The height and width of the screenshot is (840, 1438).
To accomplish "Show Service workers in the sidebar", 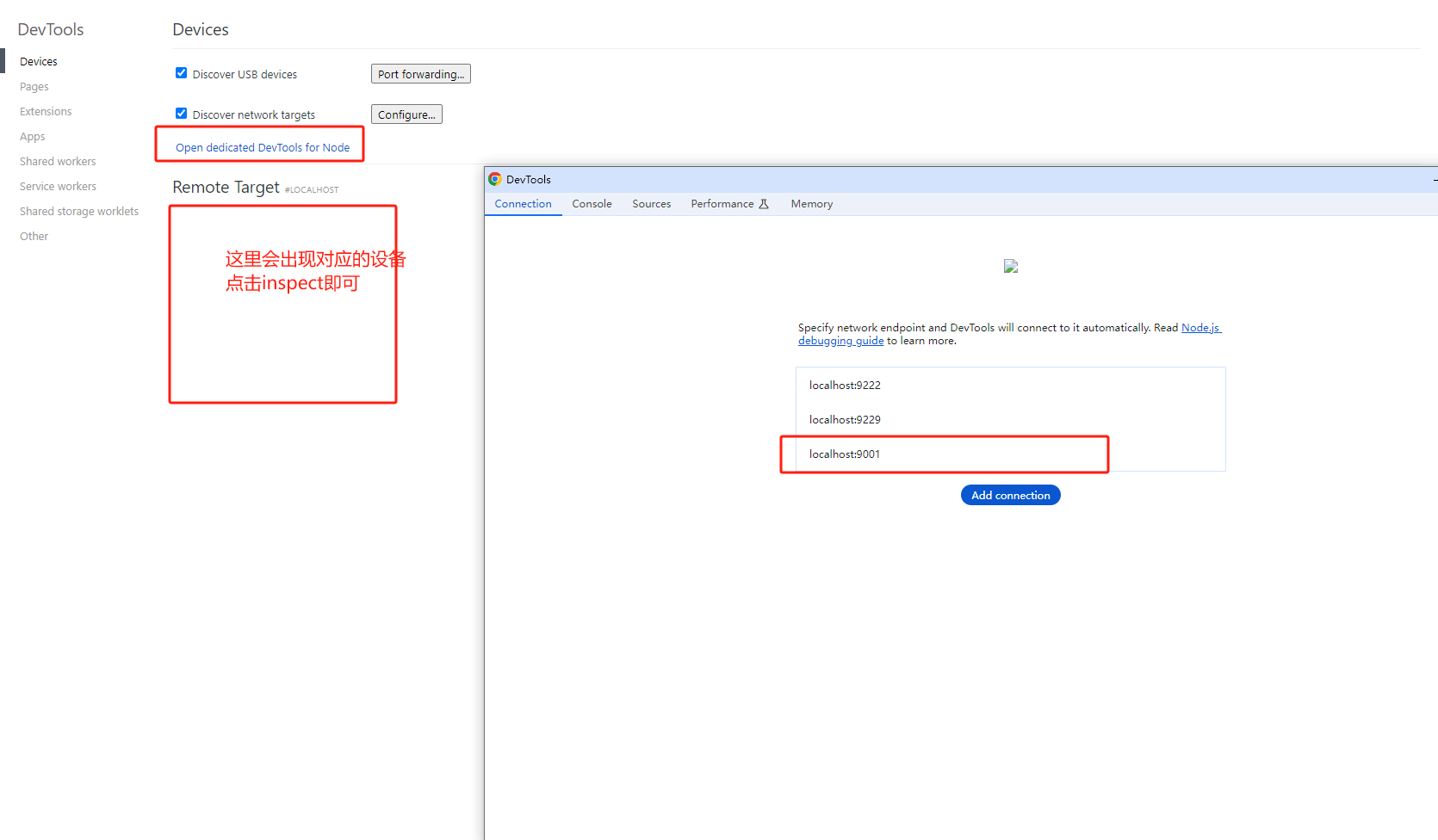I will tap(58, 187).
